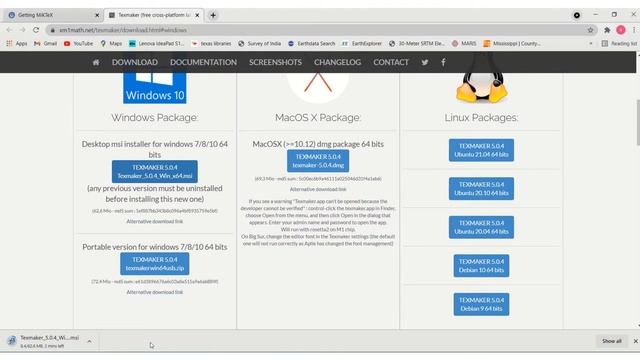Open a new browser tab

coord(213,15)
